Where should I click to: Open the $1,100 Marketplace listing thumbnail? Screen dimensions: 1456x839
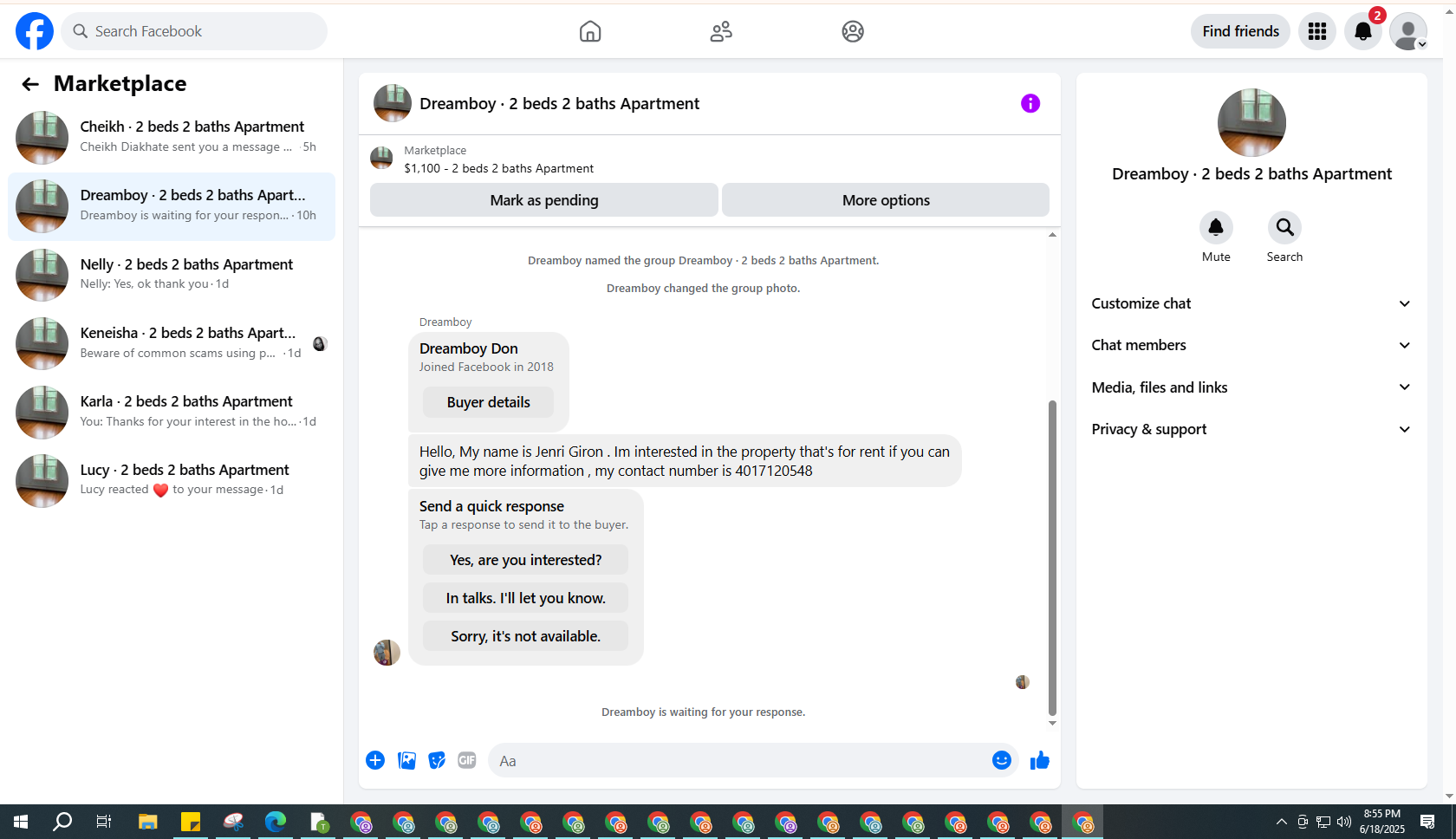click(381, 158)
